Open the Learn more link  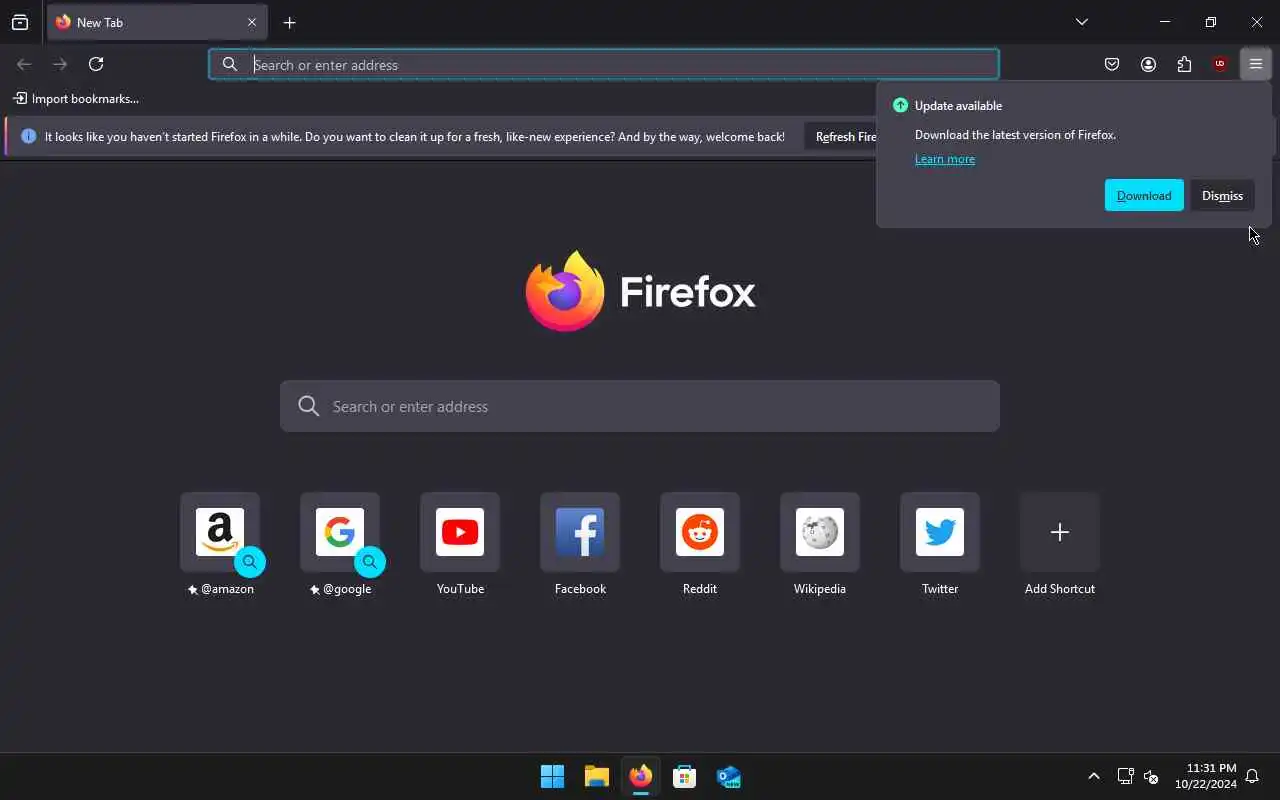[945, 159]
